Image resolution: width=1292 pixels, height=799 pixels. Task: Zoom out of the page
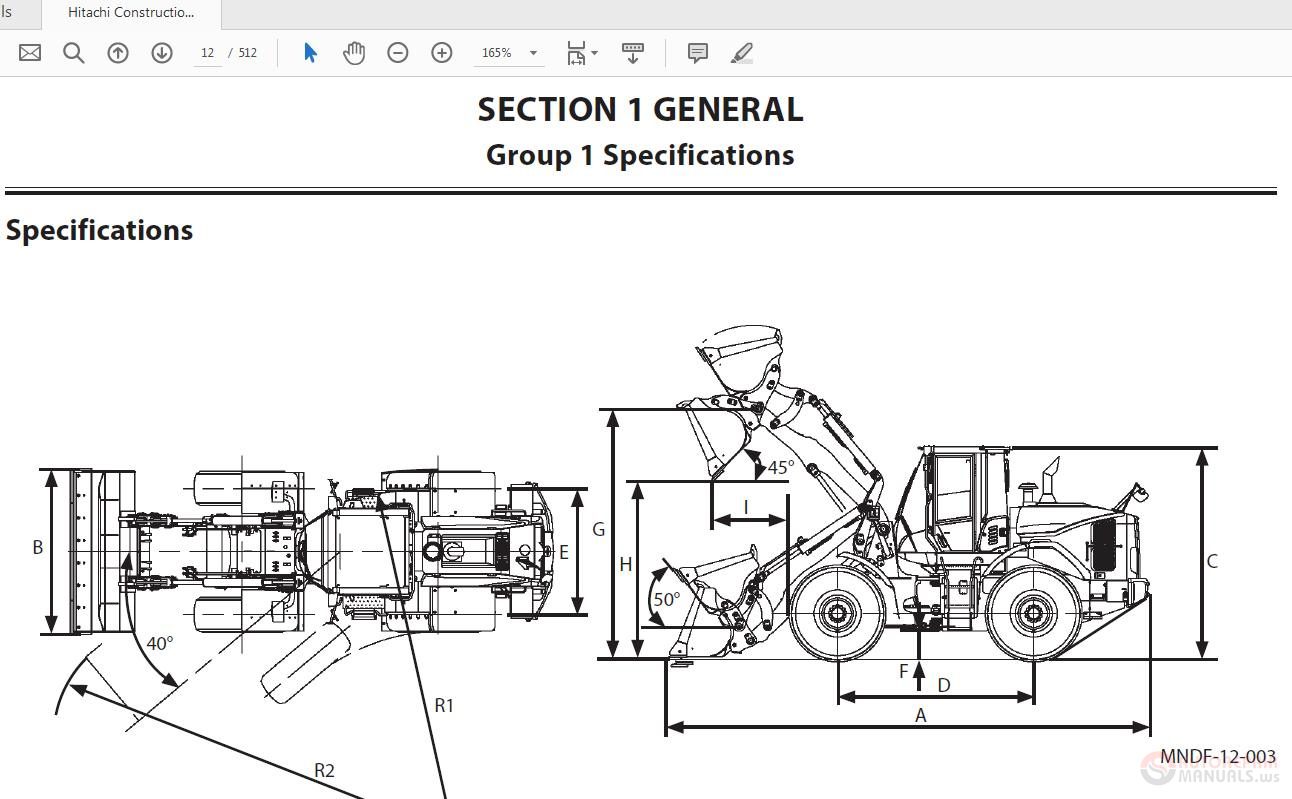pyautogui.click(x=397, y=52)
